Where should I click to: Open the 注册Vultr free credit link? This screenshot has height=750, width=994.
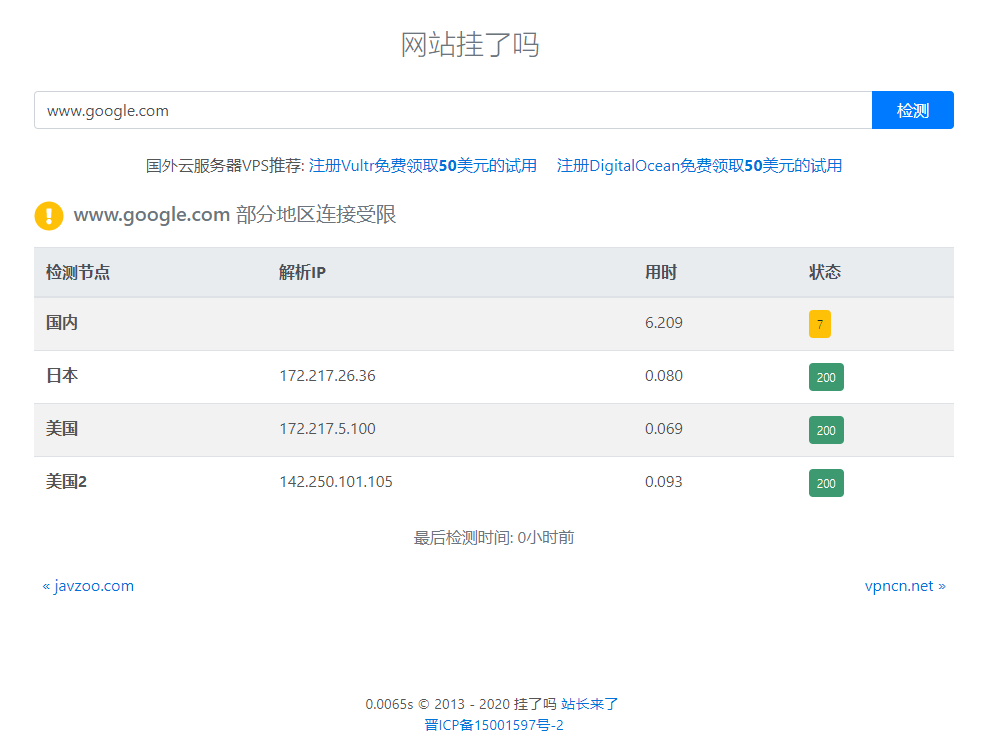point(421,165)
